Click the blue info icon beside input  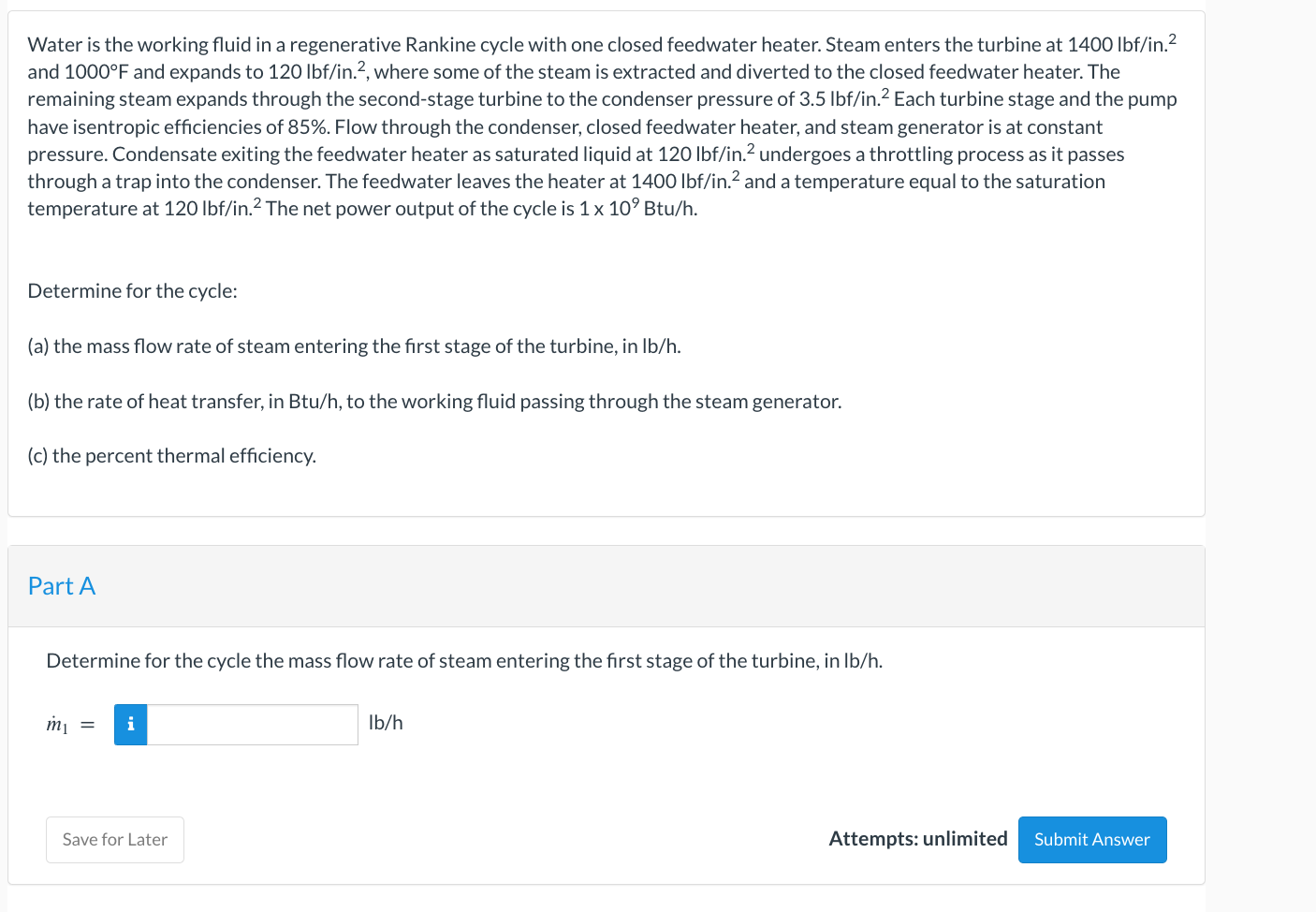click(x=130, y=725)
